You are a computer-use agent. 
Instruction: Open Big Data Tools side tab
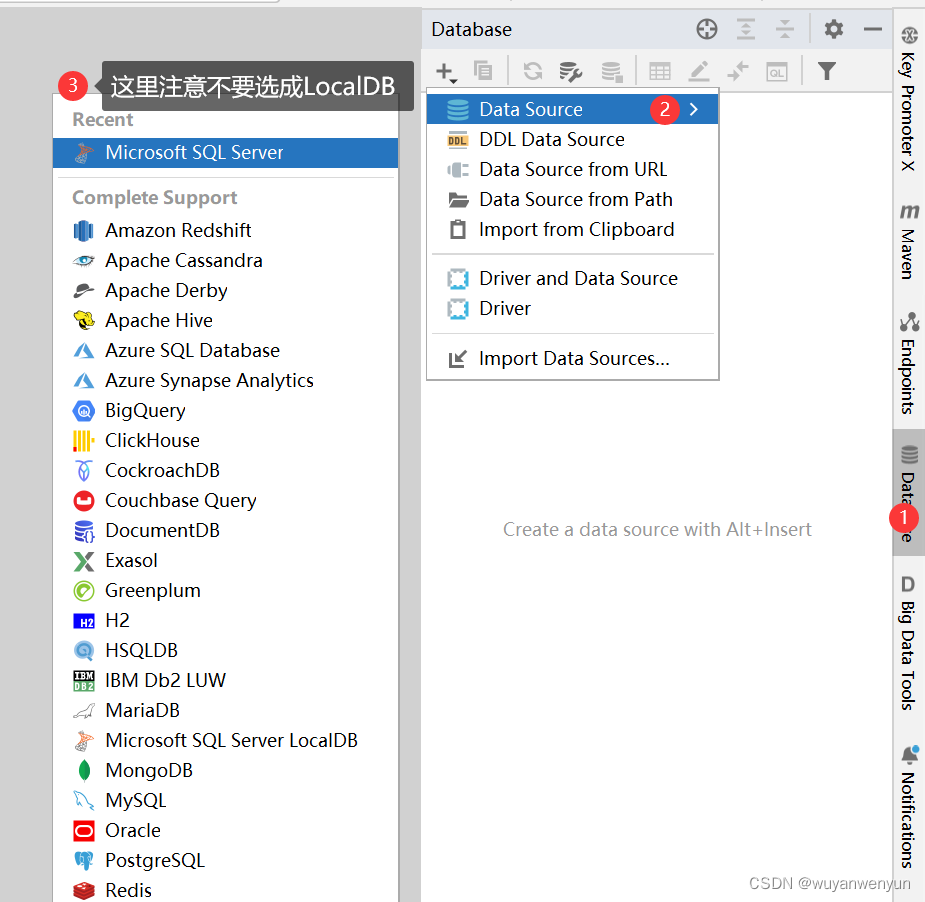tap(908, 643)
